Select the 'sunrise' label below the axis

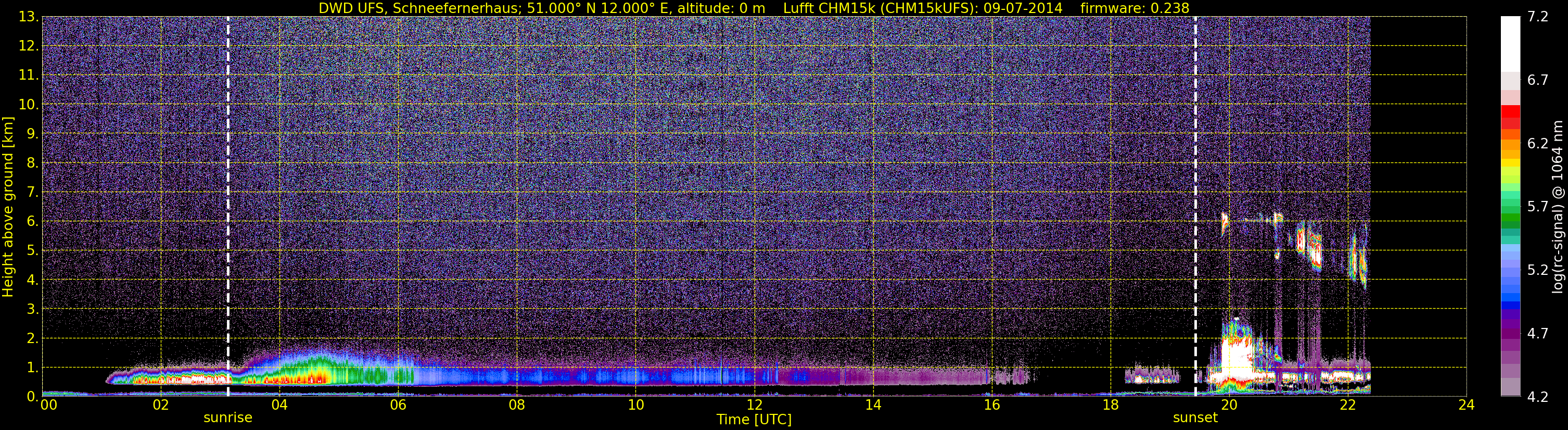(227, 417)
